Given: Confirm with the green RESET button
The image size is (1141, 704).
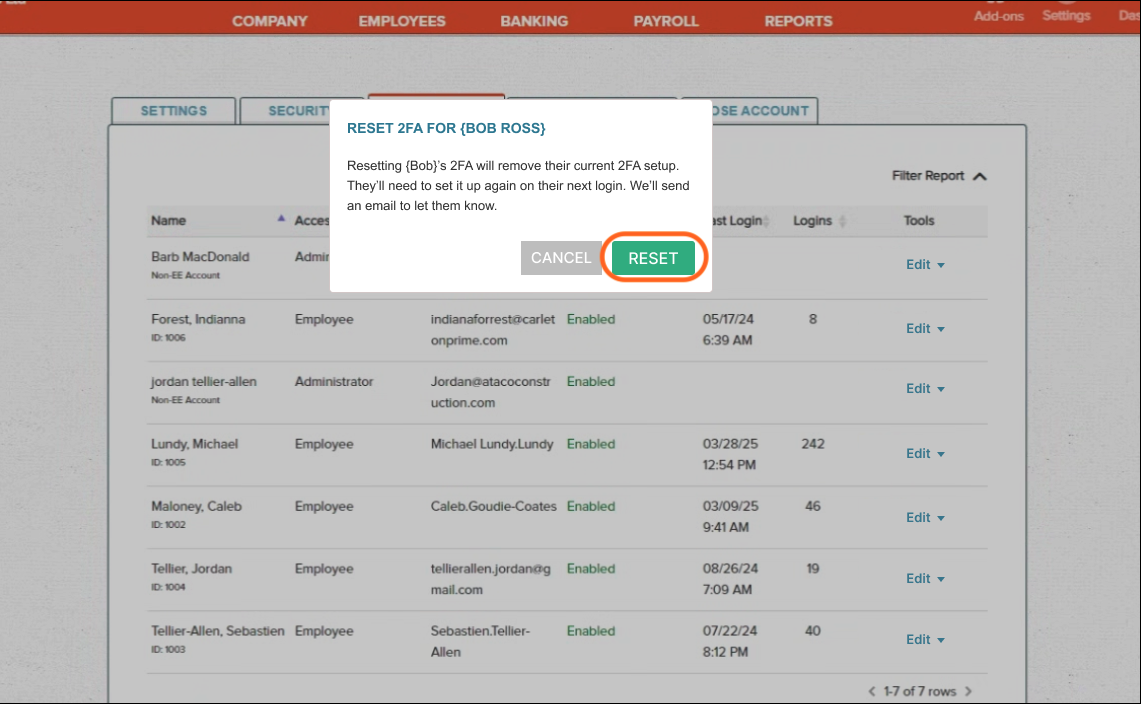Looking at the screenshot, I should [x=653, y=258].
